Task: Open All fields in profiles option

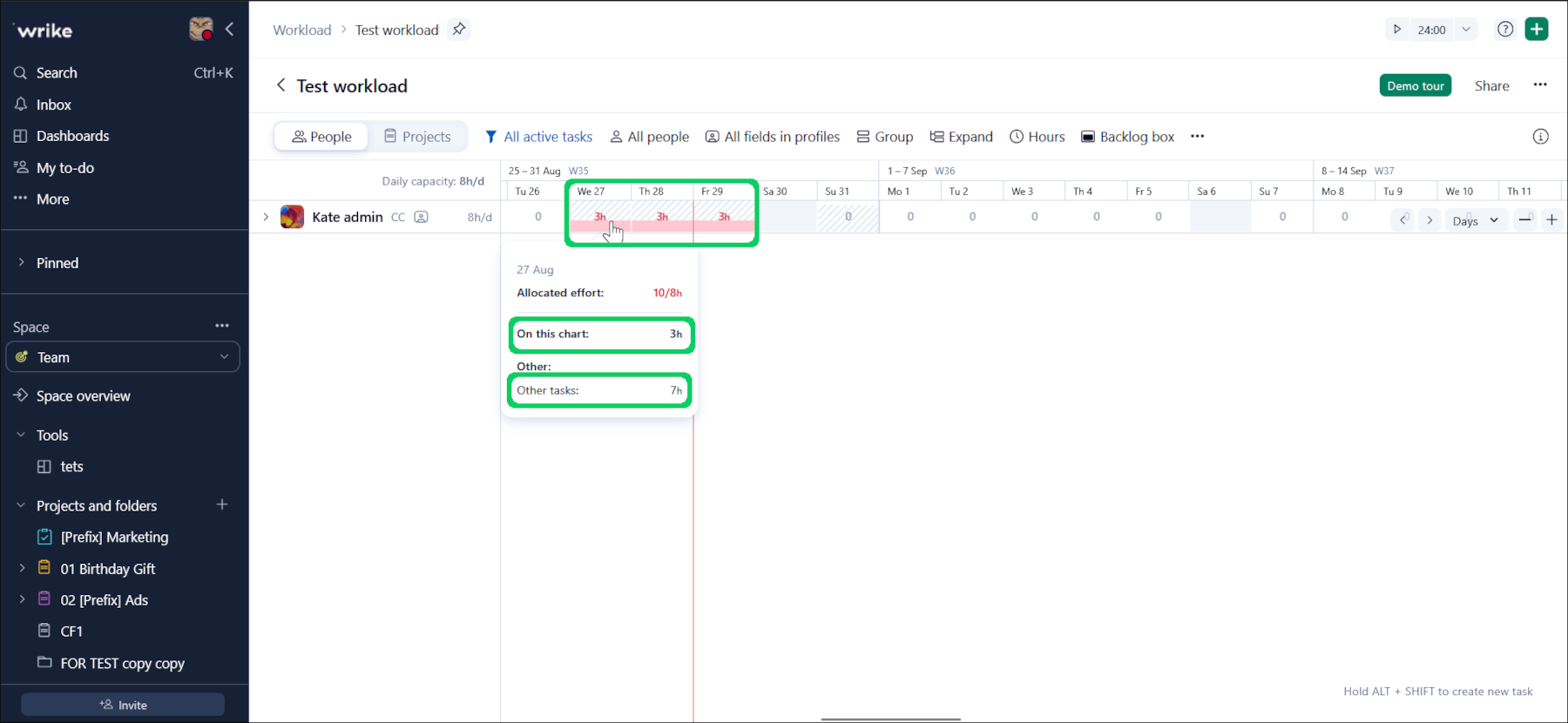Action: point(773,137)
